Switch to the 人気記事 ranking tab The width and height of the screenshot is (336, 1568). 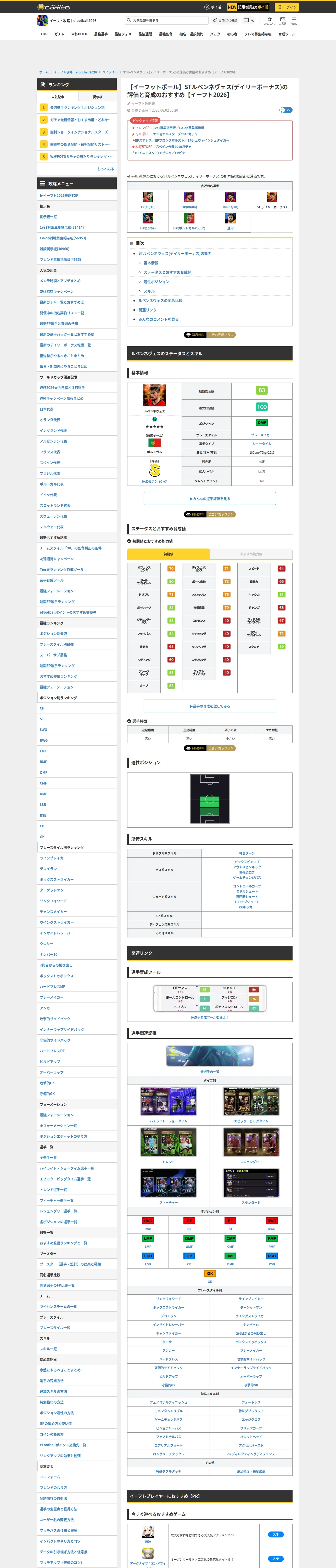[57, 97]
